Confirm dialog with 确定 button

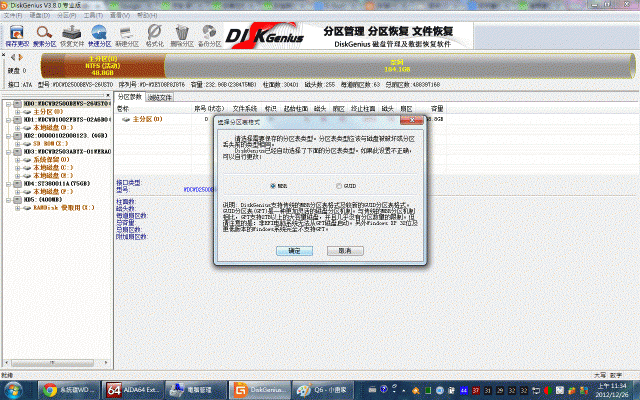[x=294, y=251]
